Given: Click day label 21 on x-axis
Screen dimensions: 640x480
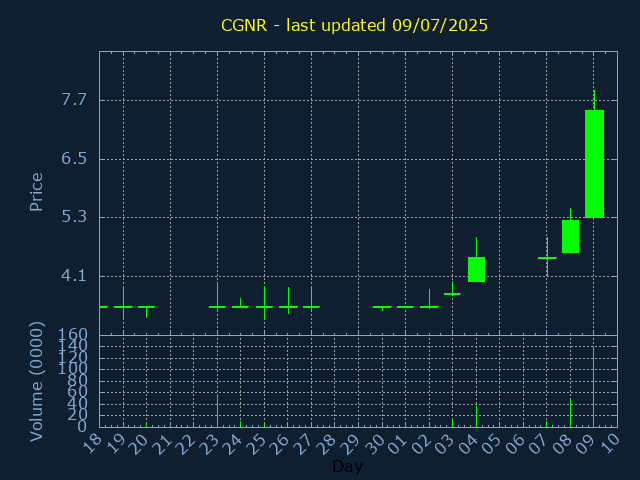Looking at the screenshot, I should click(x=164, y=444).
